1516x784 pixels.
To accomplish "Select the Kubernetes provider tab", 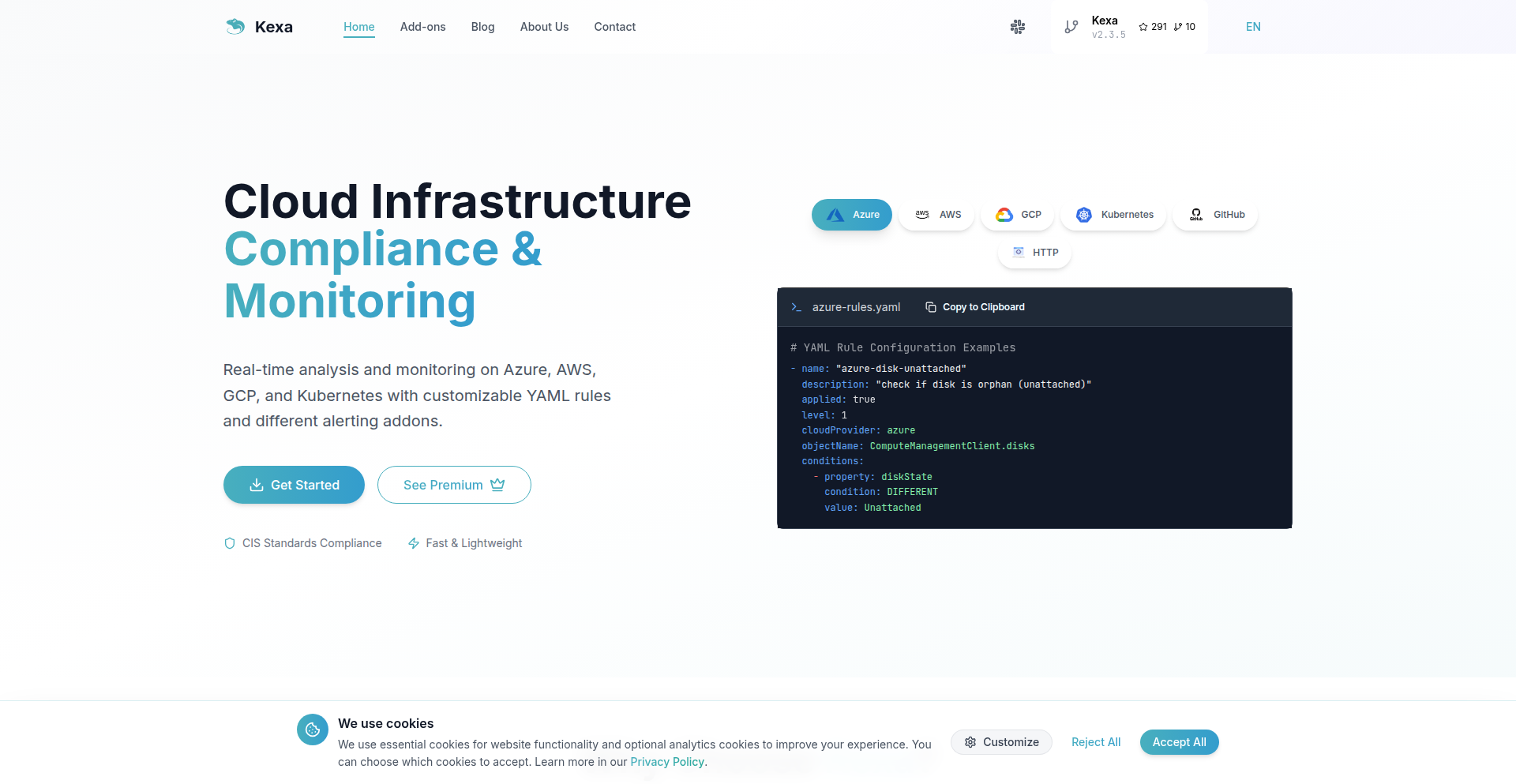I will pyautogui.click(x=1113, y=215).
